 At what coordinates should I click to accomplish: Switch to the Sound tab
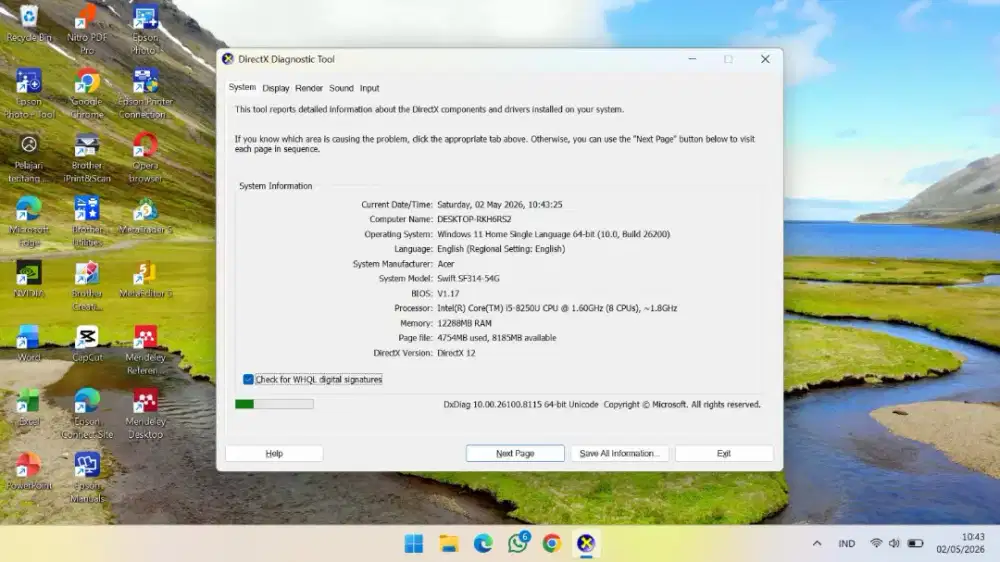click(x=341, y=88)
